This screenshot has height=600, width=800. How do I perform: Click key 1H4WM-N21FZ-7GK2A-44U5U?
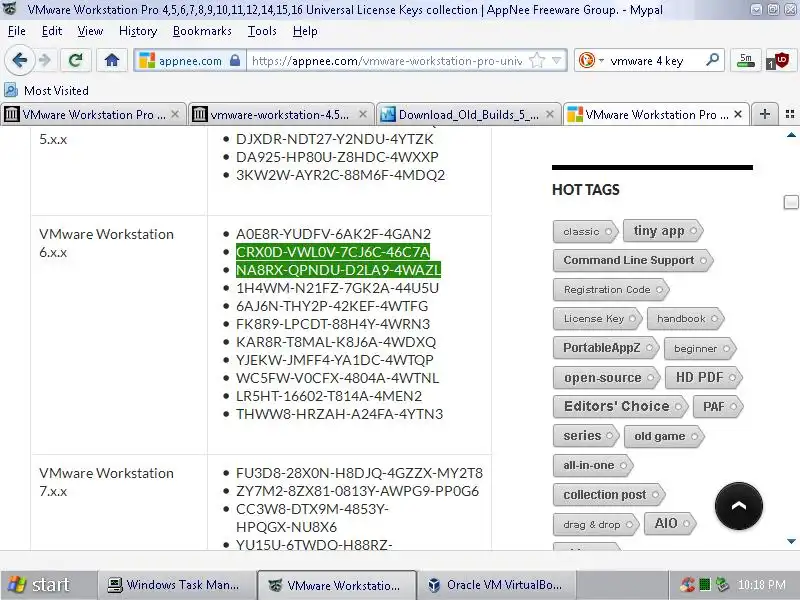337,288
